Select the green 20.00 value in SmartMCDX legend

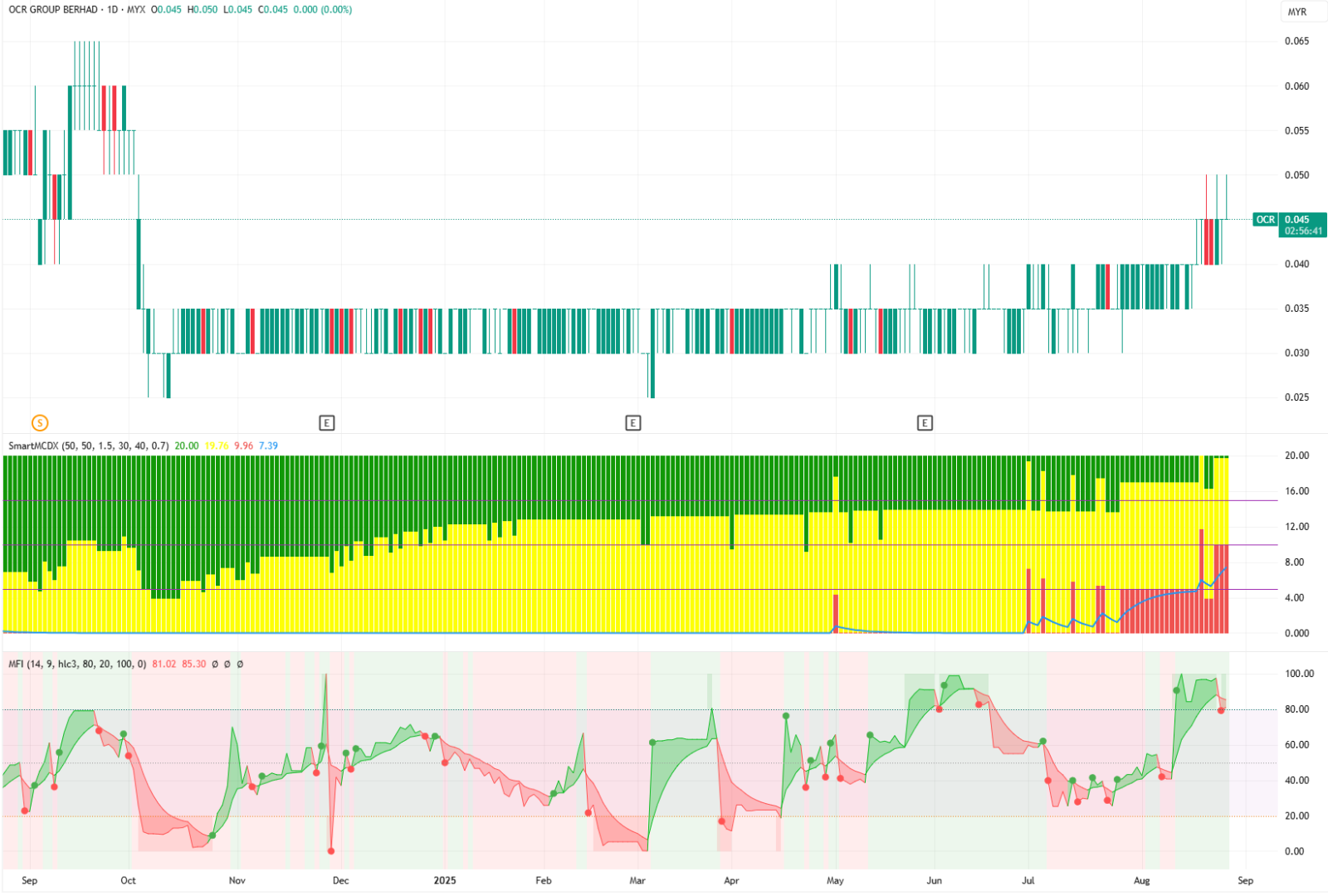(x=187, y=446)
